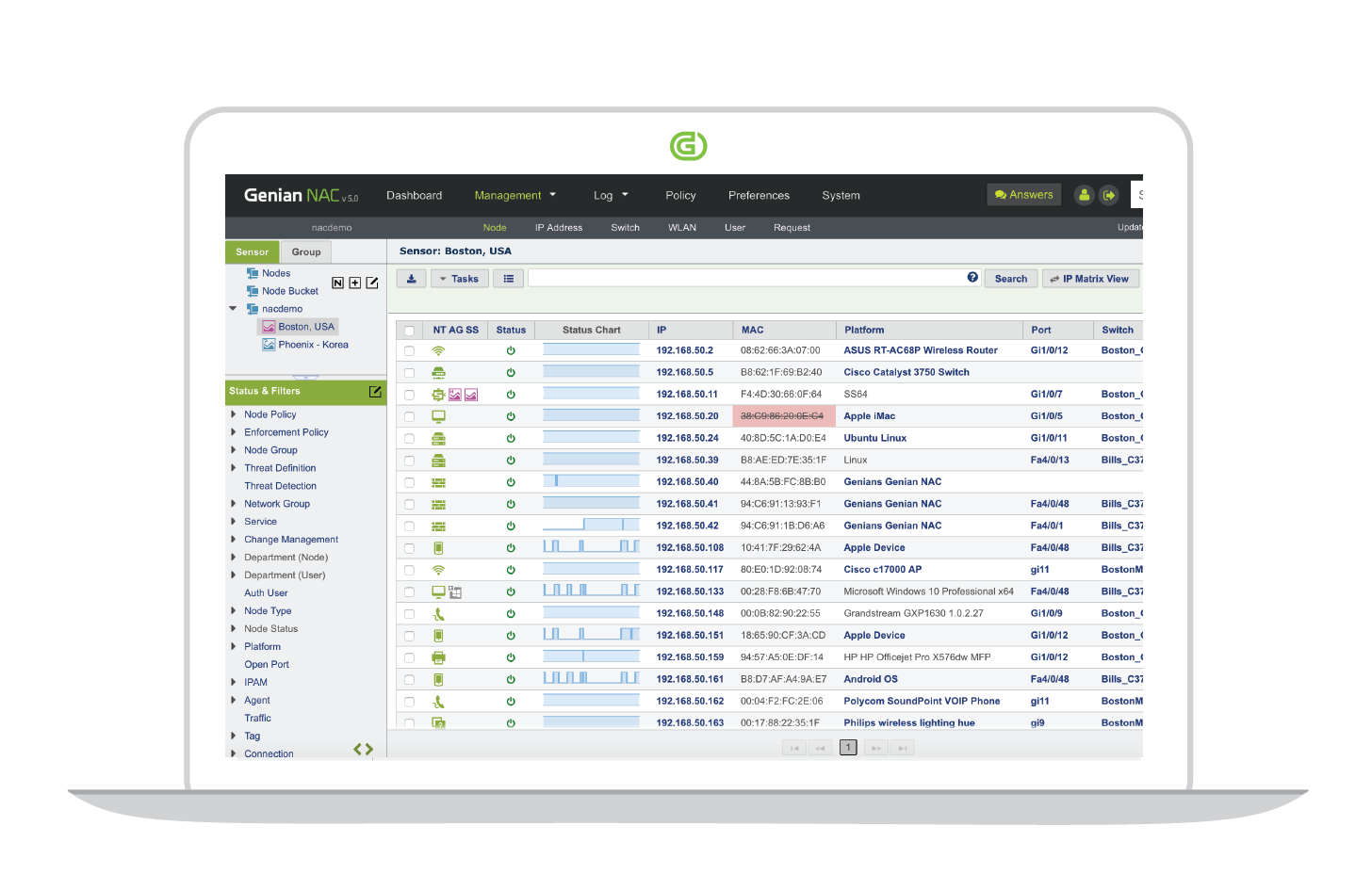
Task: Click the server icon for 192.168.50.24
Action: pyautogui.click(x=438, y=438)
